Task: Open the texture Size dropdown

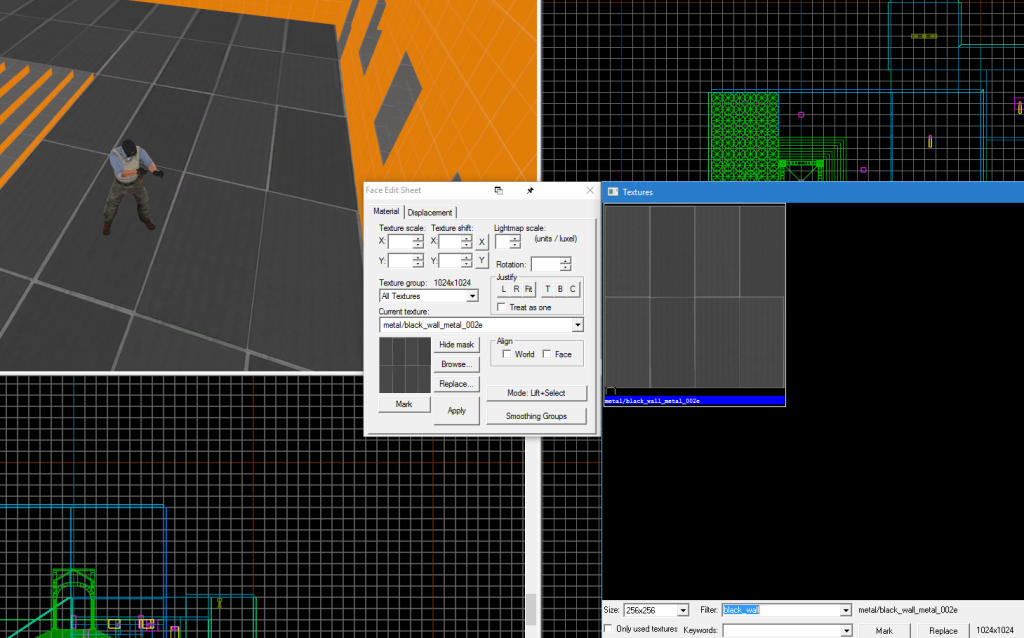Action: (x=683, y=610)
